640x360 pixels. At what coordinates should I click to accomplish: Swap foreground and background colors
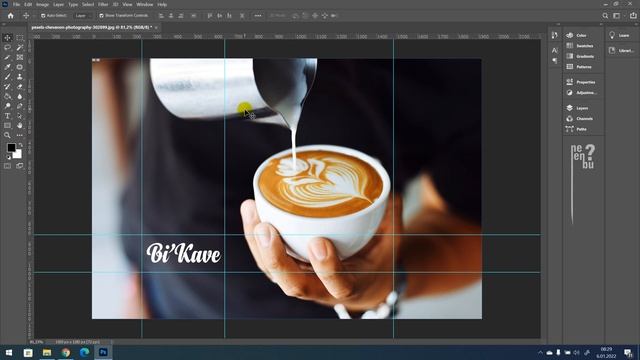[20, 145]
